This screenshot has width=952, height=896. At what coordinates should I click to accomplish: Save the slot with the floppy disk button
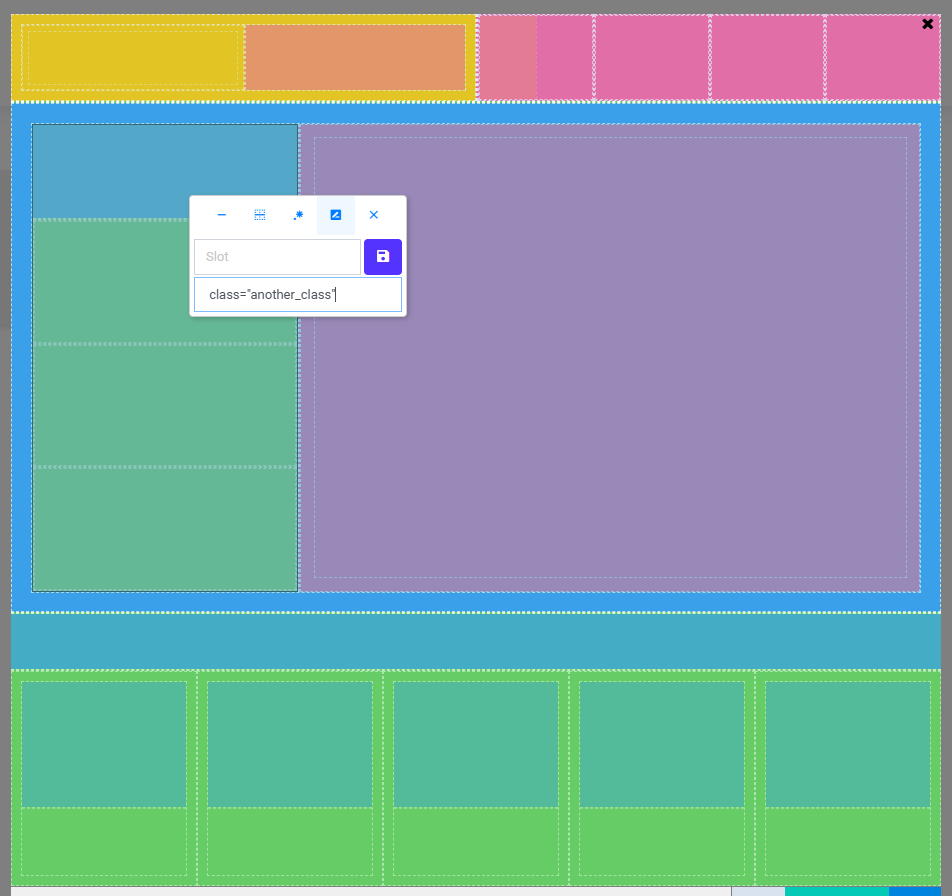pos(383,257)
